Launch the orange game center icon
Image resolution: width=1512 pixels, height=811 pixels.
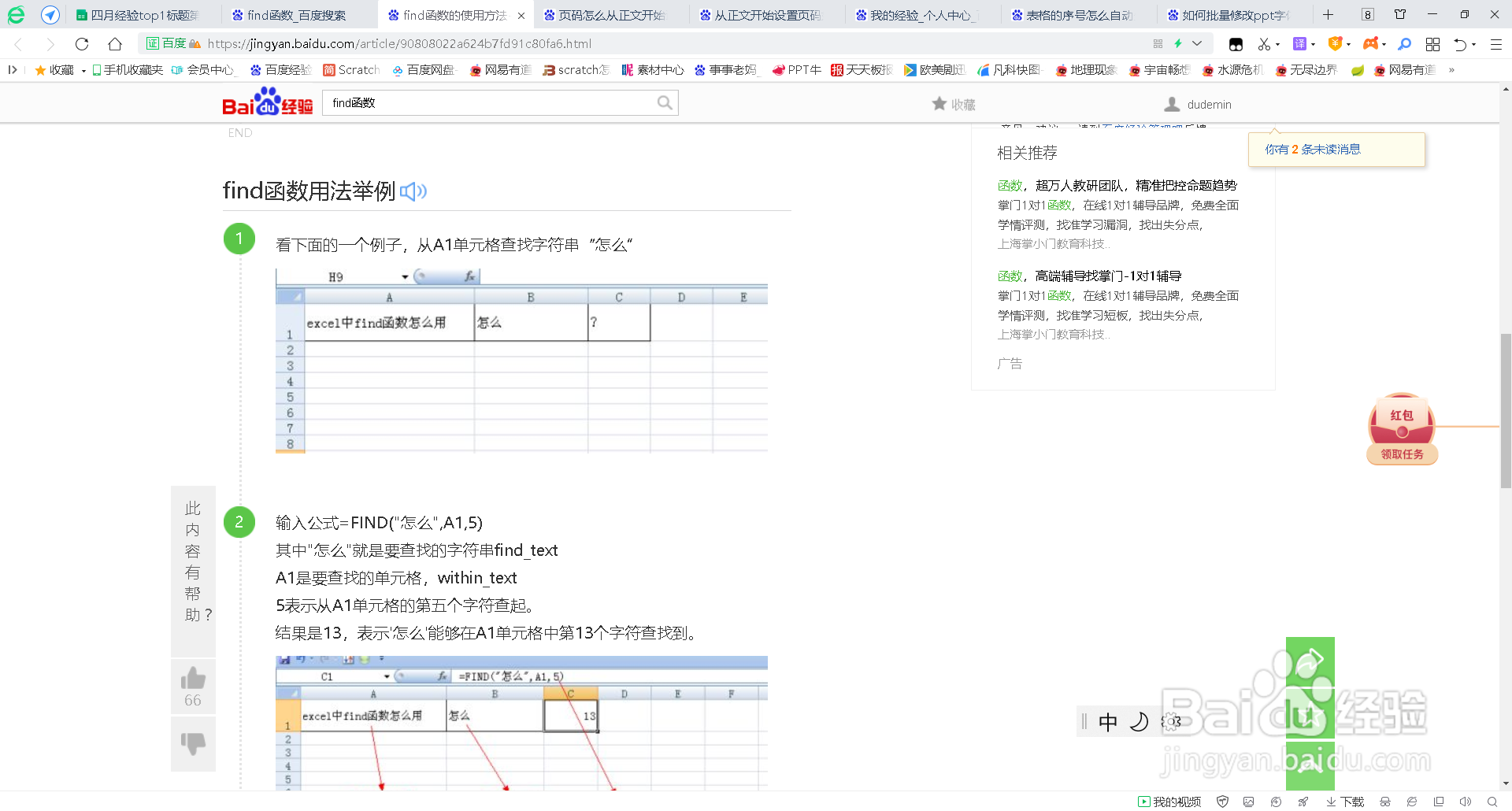click(x=1370, y=45)
